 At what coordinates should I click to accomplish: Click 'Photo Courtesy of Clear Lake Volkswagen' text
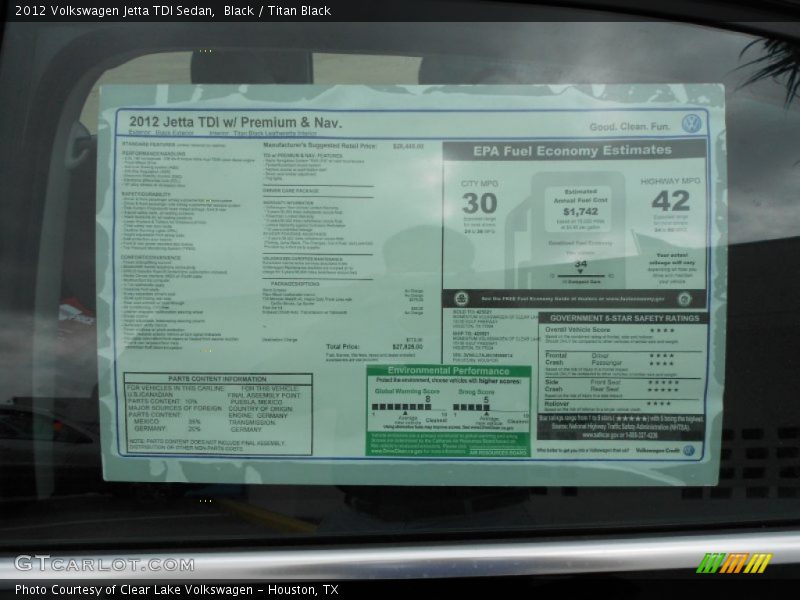[x=134, y=590]
